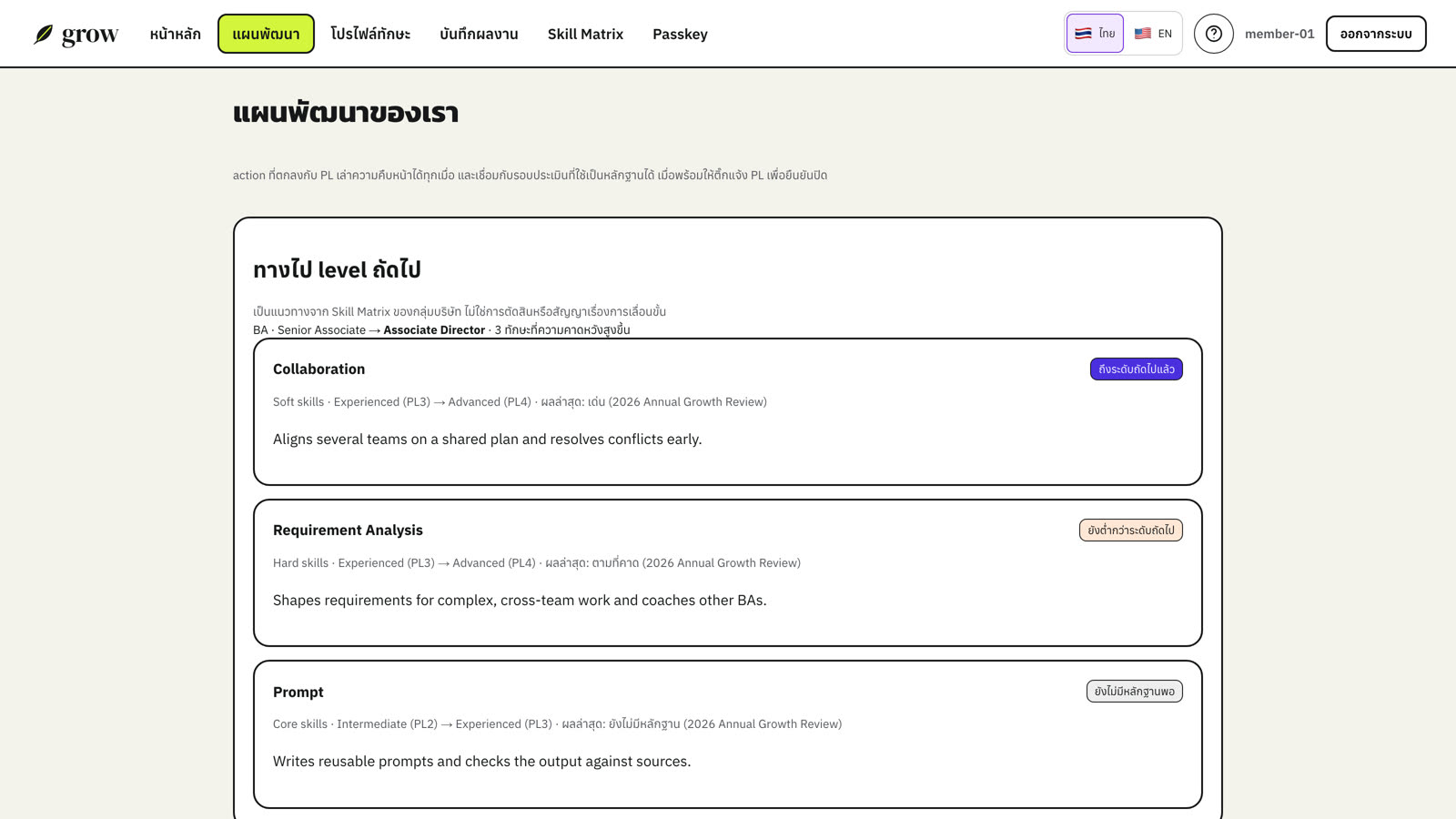
Task: Click the Thai flag icon
Action: pos(1083,34)
